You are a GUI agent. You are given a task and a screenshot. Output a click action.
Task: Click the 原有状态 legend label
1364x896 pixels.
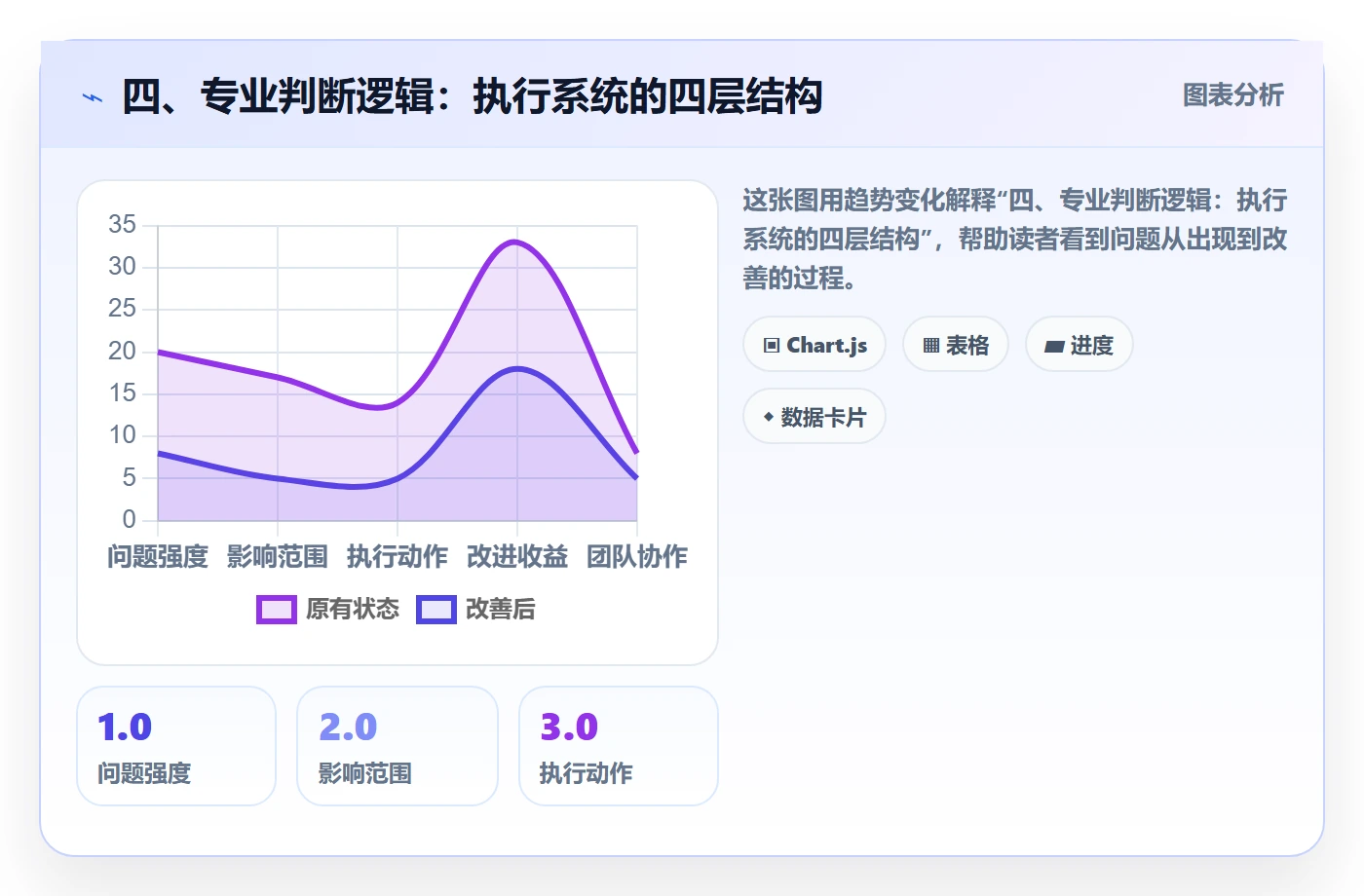[353, 610]
